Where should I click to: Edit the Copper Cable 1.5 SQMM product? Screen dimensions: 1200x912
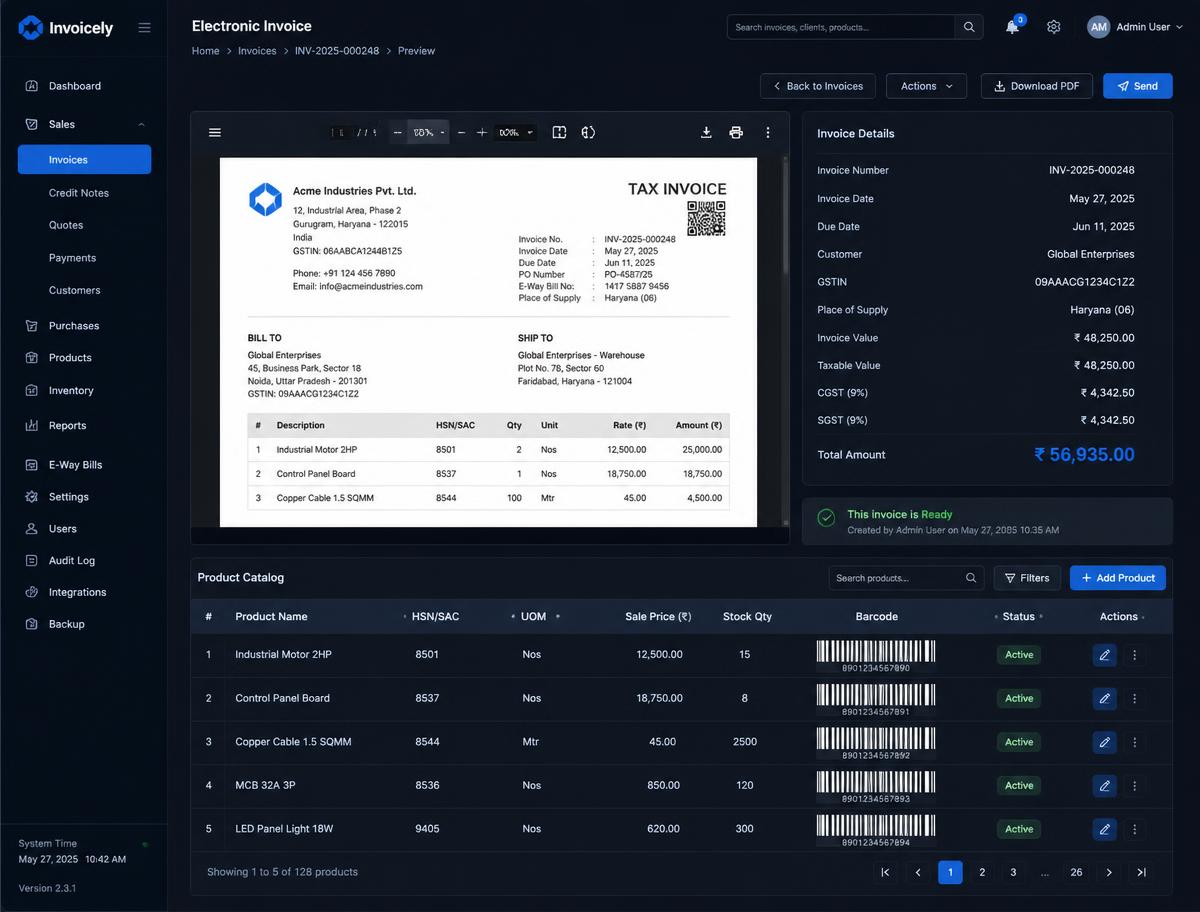[1104, 742]
